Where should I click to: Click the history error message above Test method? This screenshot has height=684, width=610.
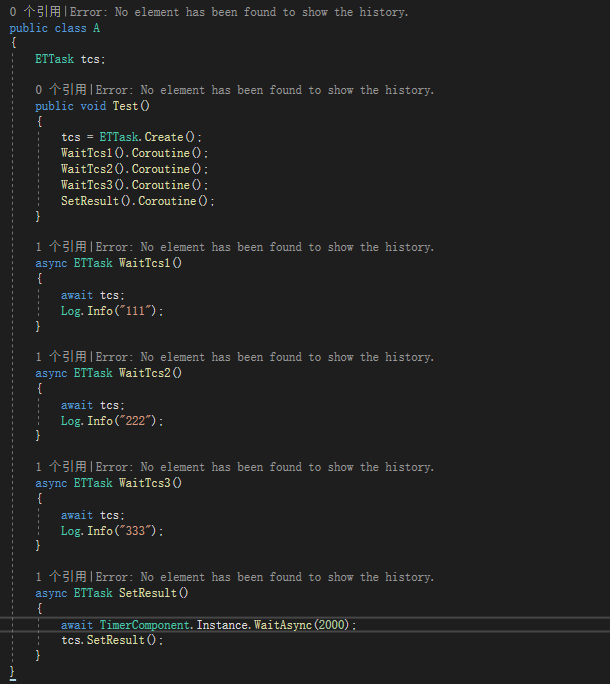(x=265, y=90)
